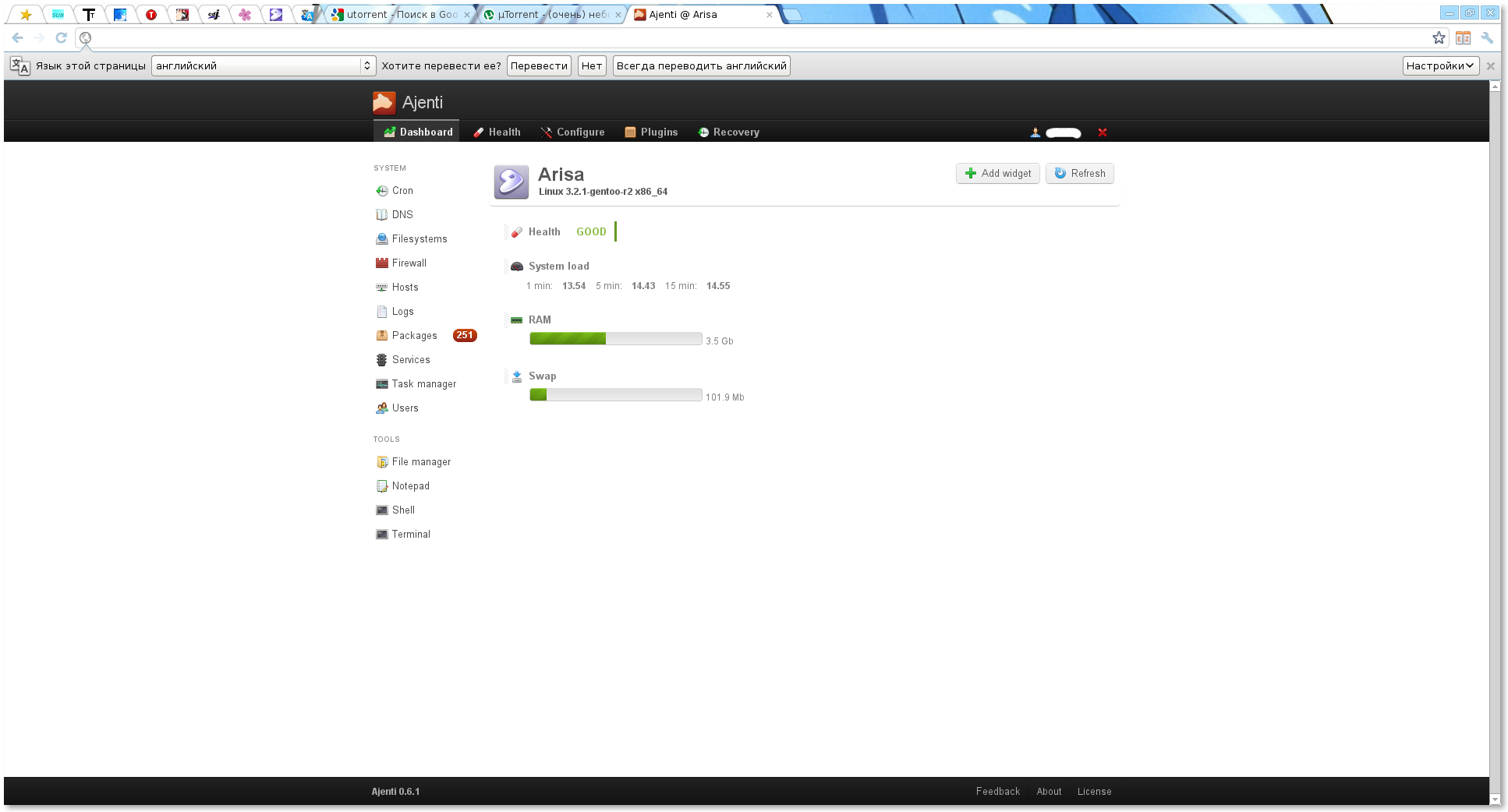This screenshot has width=1508, height=812.
Task: Bookmark page with the star icon
Action: (x=1439, y=37)
